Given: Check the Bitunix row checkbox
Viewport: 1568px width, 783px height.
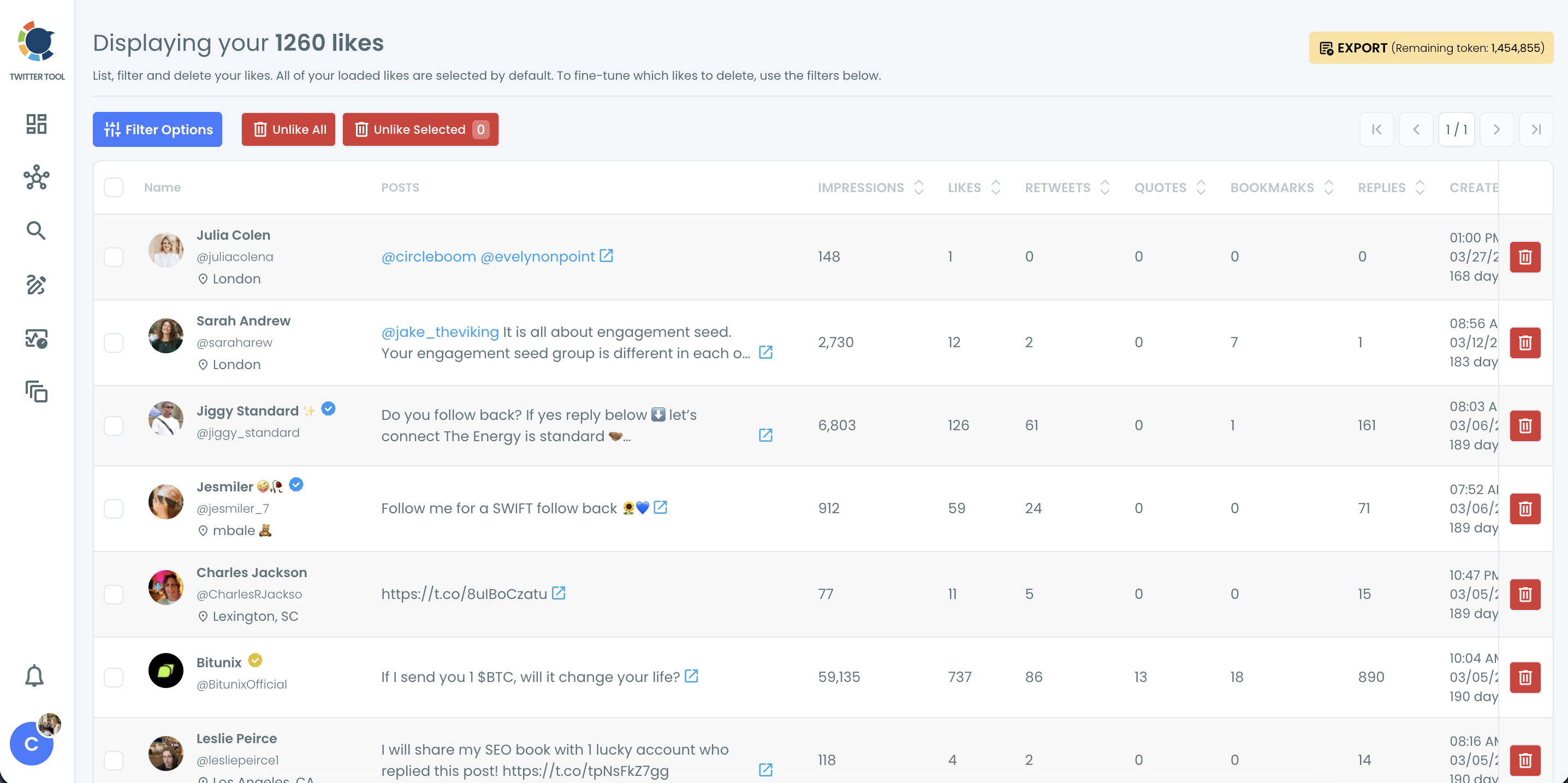Looking at the screenshot, I should point(114,677).
